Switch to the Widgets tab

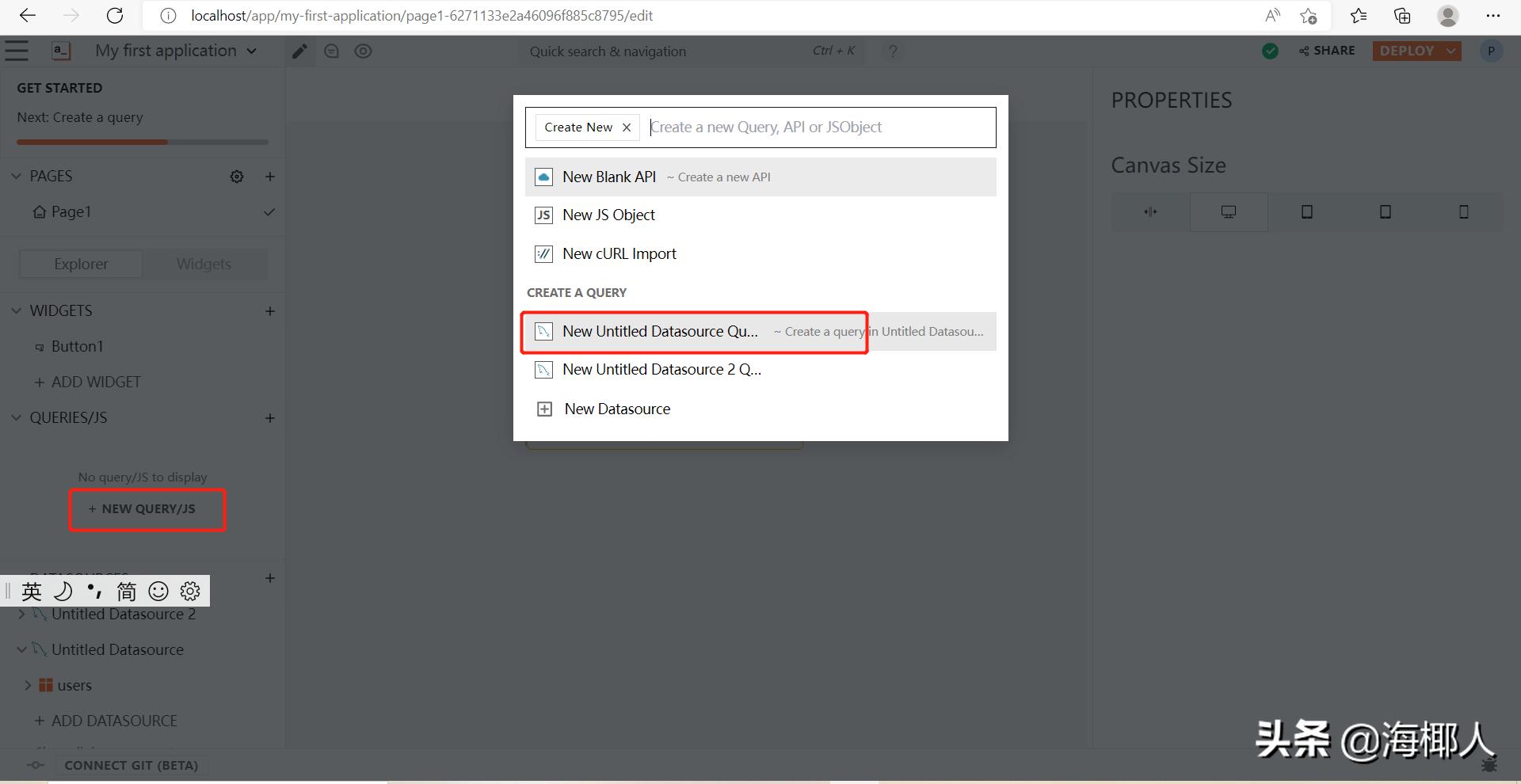[204, 264]
